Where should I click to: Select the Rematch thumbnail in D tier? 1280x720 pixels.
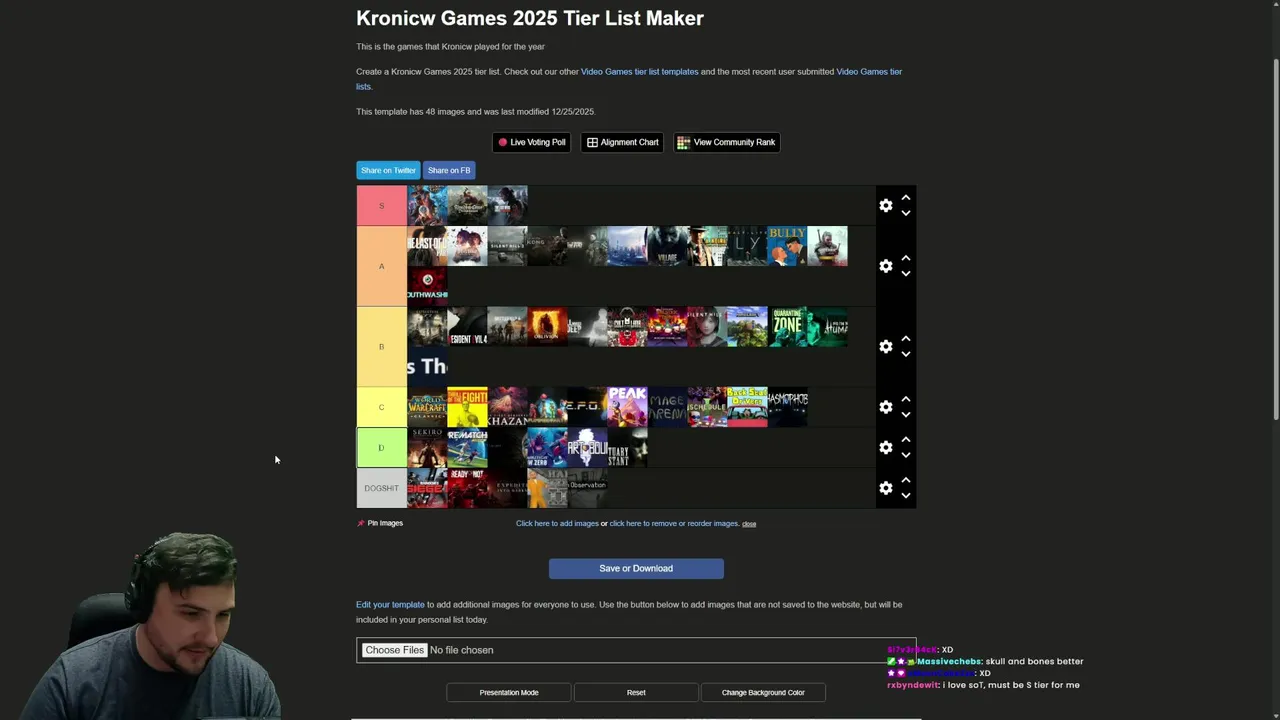click(467, 448)
